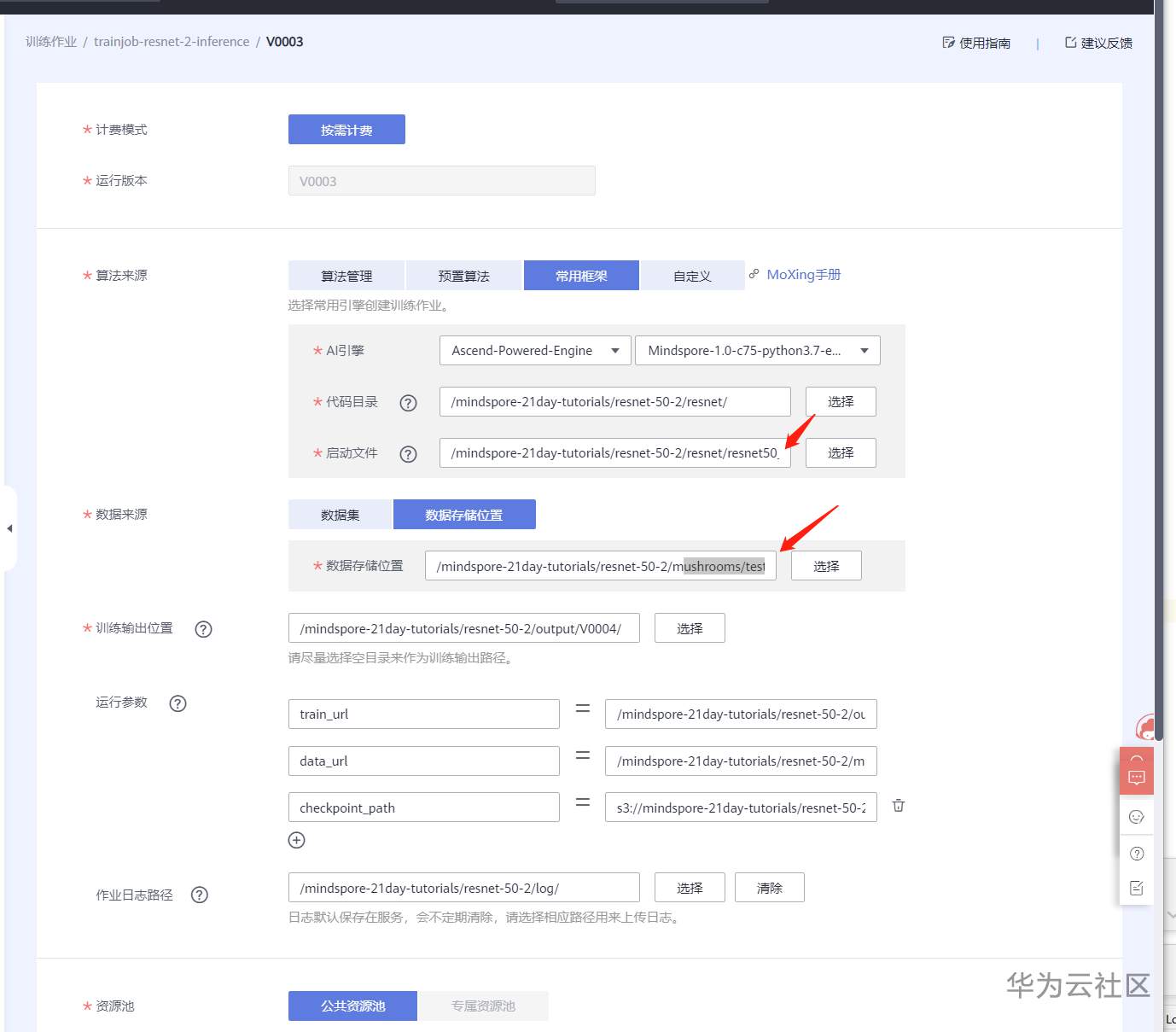
Task: Click 选择 for 训练输出位置
Action: coord(690,628)
